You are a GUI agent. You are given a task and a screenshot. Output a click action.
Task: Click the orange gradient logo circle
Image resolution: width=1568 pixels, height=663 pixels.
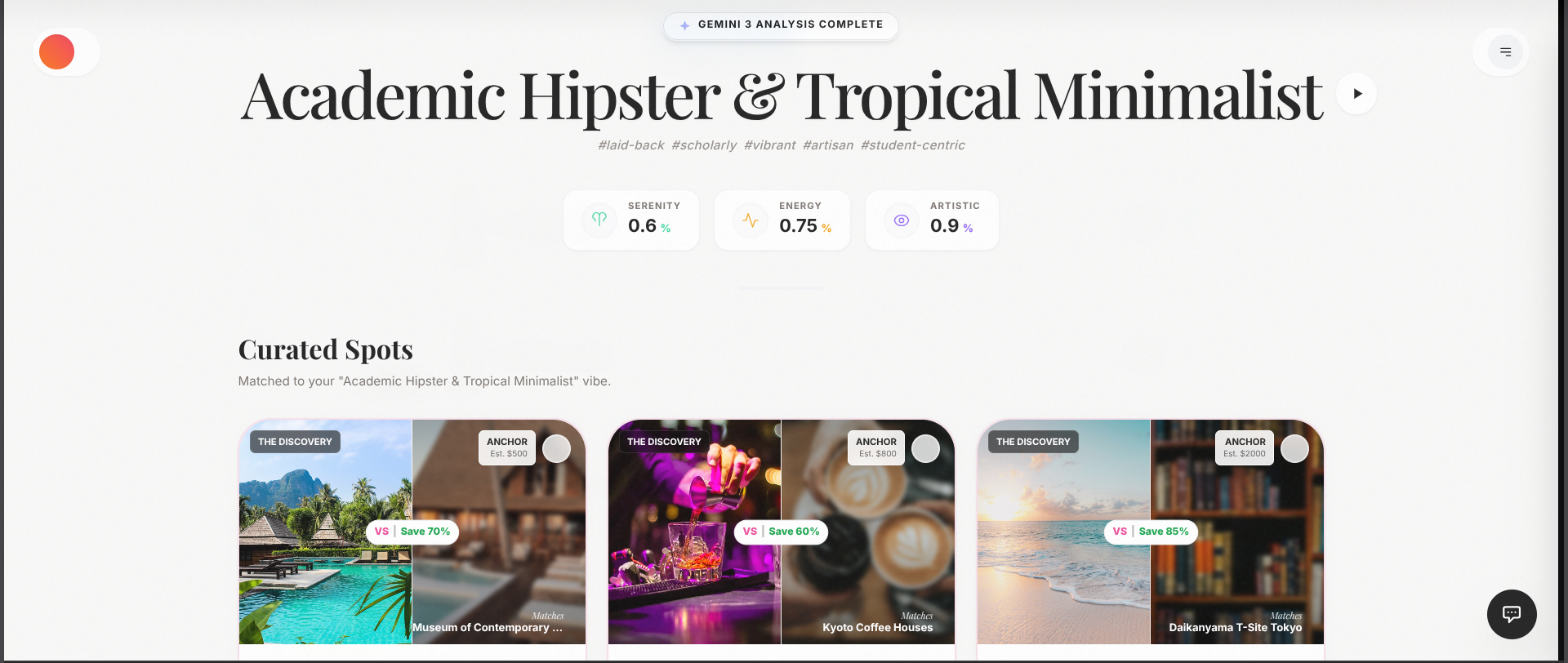[x=56, y=52]
